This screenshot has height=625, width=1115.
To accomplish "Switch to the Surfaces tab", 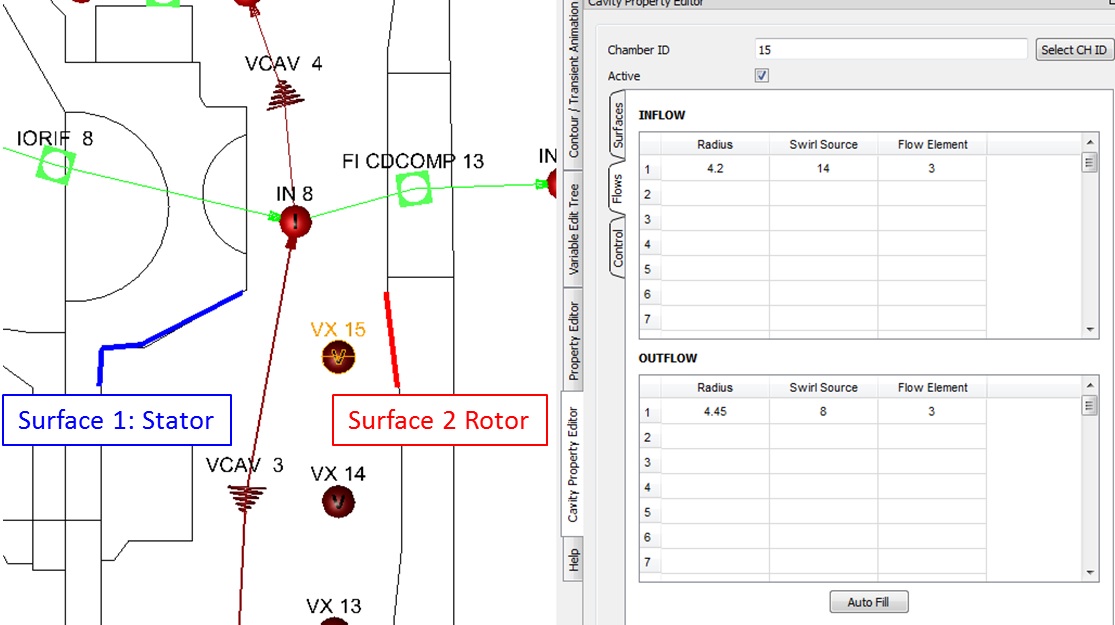I will [618, 125].
